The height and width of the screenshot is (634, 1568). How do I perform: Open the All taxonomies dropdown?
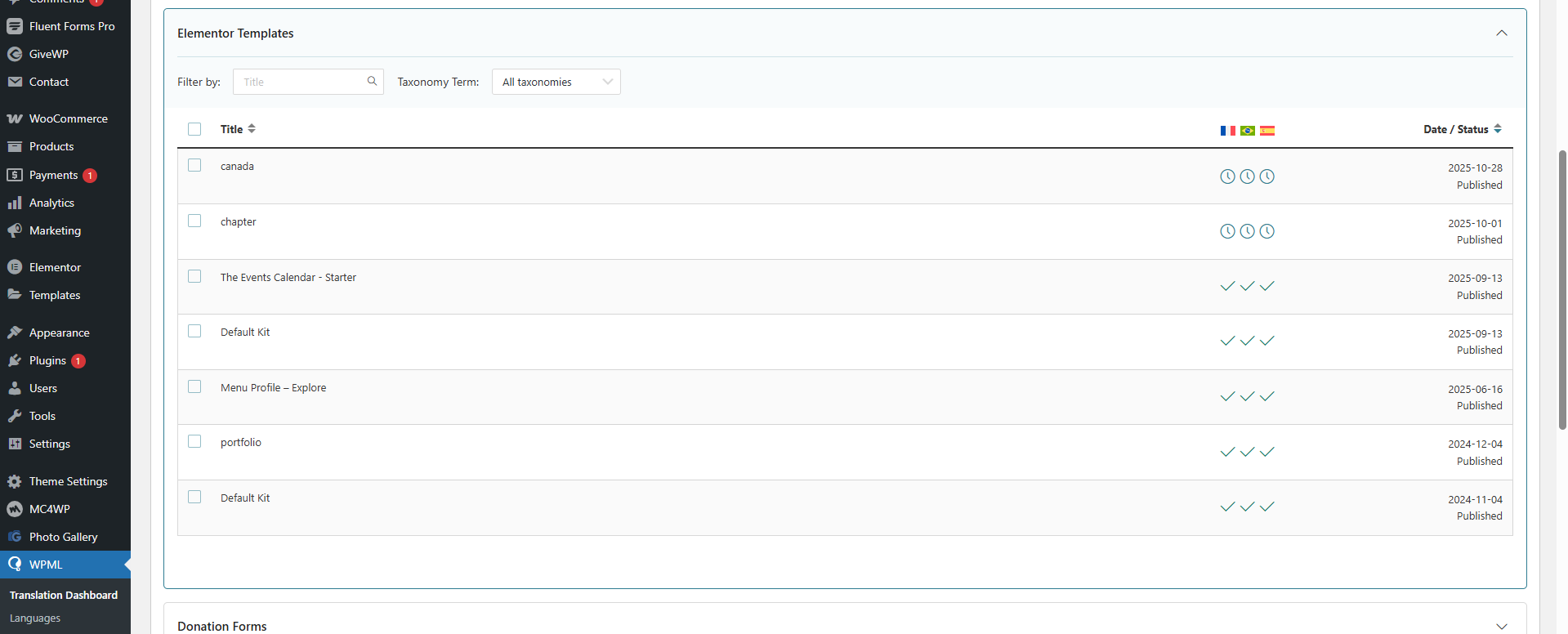(x=556, y=82)
